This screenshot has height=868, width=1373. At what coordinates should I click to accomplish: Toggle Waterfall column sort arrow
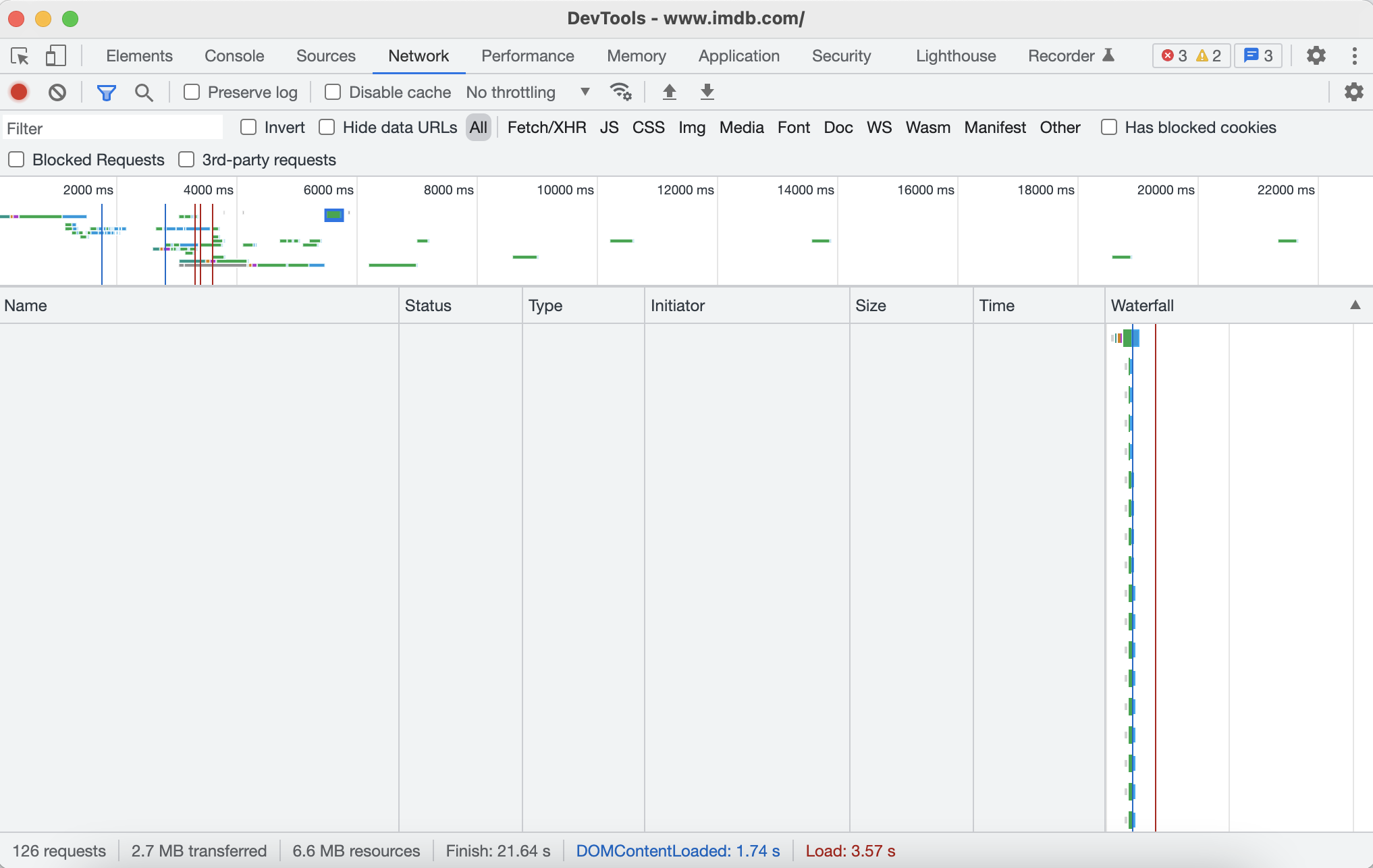(1355, 305)
